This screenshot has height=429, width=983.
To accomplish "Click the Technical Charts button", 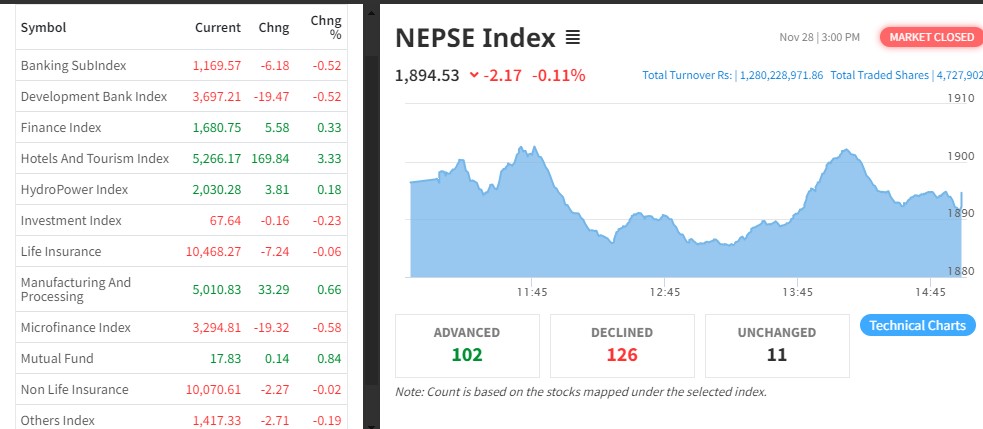I will click(x=917, y=325).
